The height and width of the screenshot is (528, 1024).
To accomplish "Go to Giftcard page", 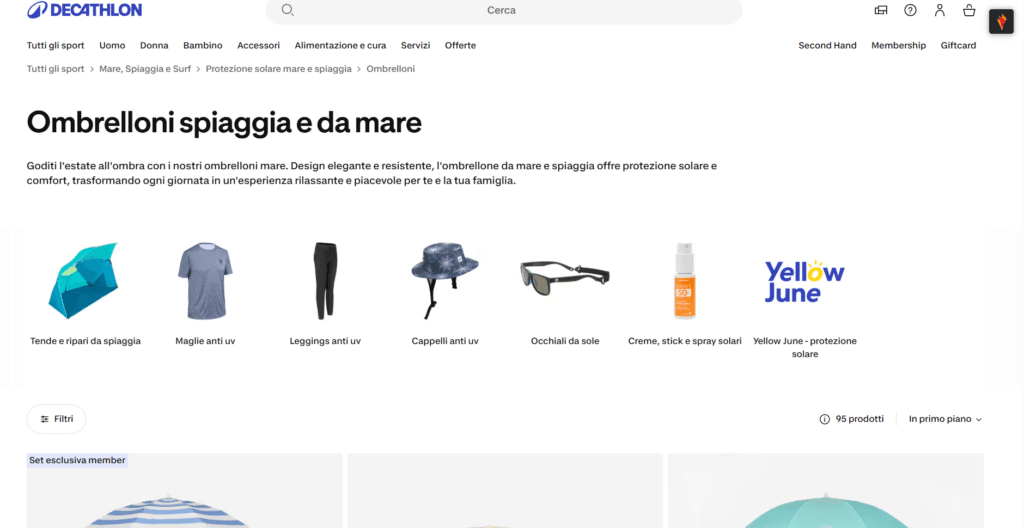I will [x=958, y=45].
